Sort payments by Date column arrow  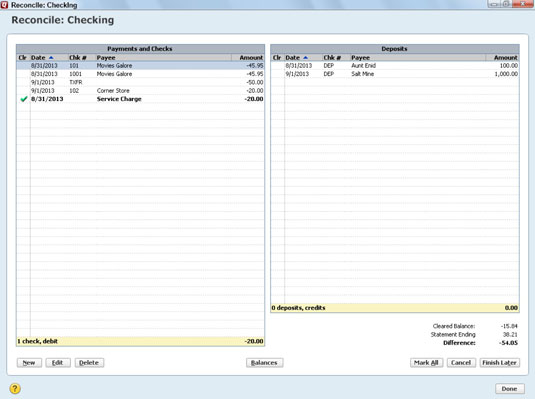coord(51,58)
